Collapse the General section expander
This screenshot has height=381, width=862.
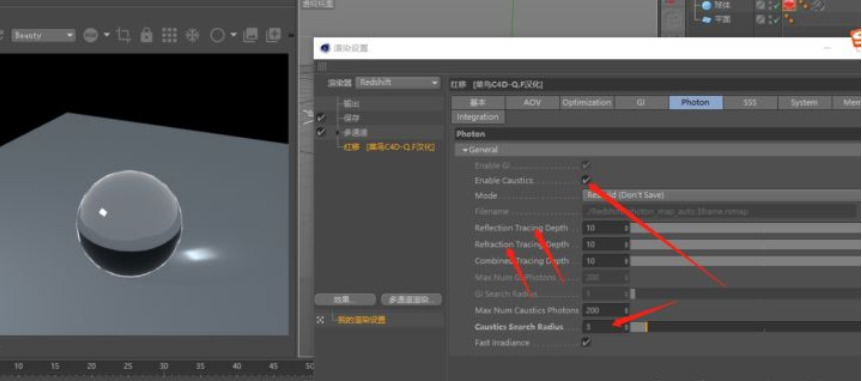point(465,150)
